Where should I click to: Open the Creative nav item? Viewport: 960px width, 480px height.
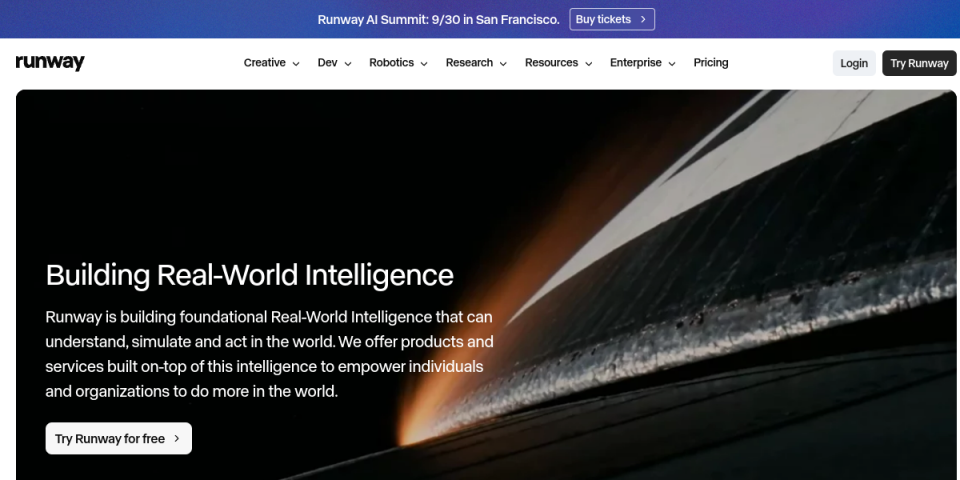coord(264,62)
